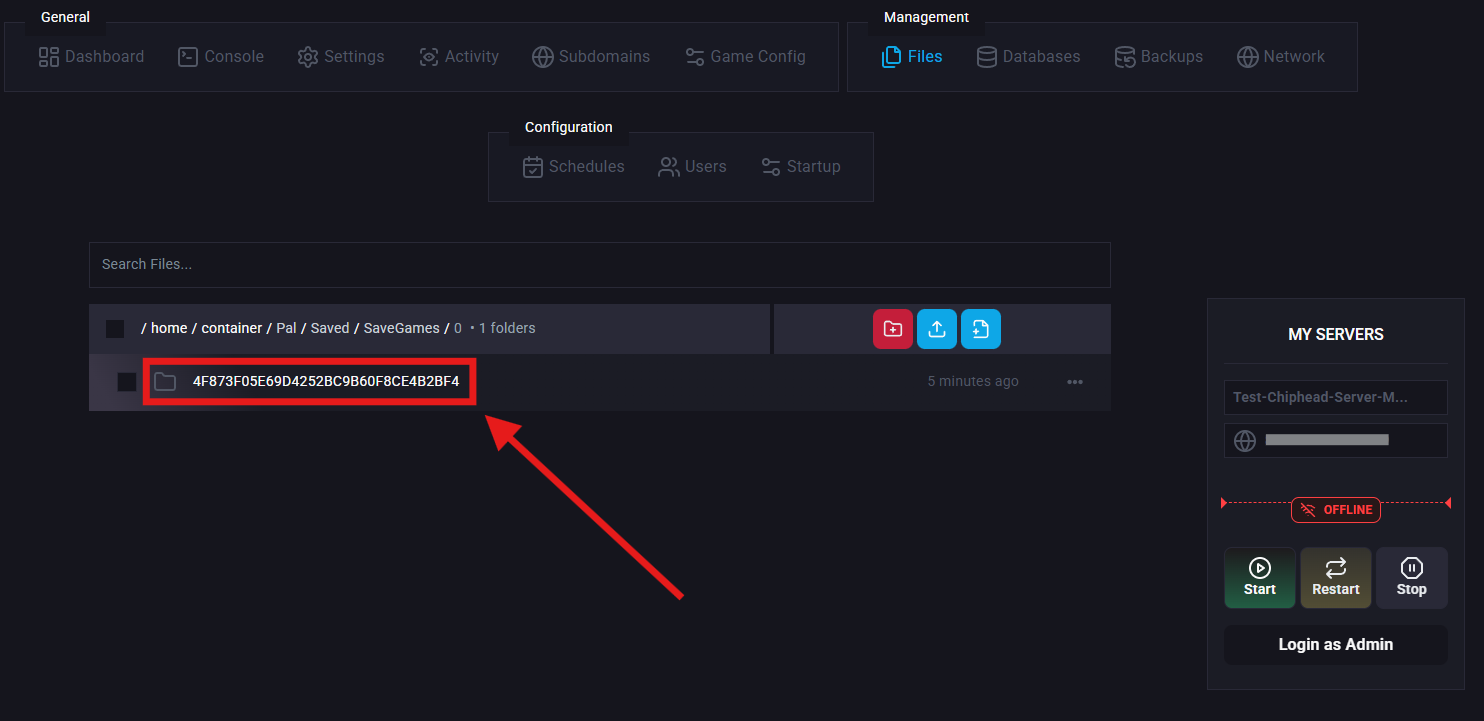1484x721 pixels.
Task: Open the Schedules page
Action: [574, 167]
